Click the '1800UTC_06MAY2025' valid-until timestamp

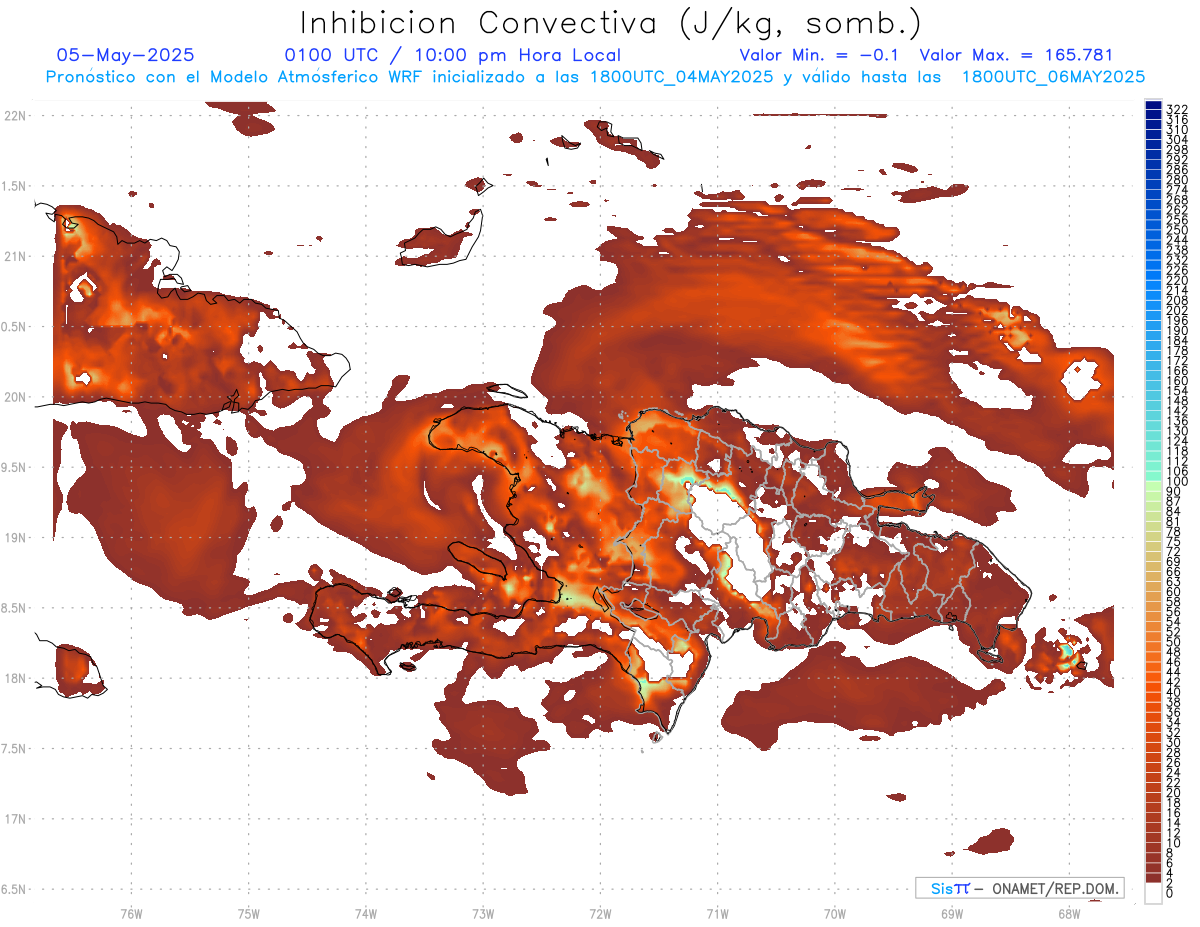(x=1053, y=77)
